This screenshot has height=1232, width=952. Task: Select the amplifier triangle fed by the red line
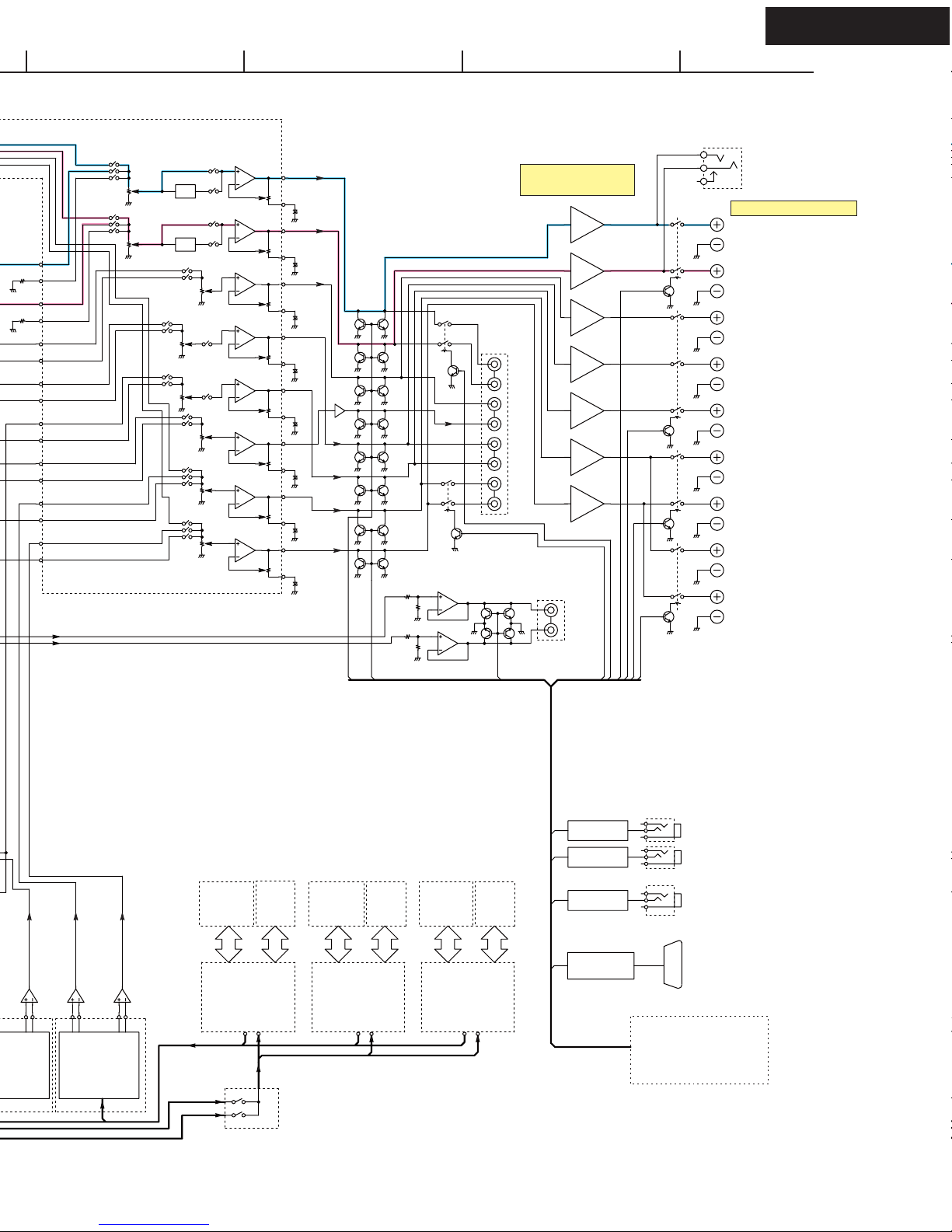pyautogui.click(x=587, y=271)
